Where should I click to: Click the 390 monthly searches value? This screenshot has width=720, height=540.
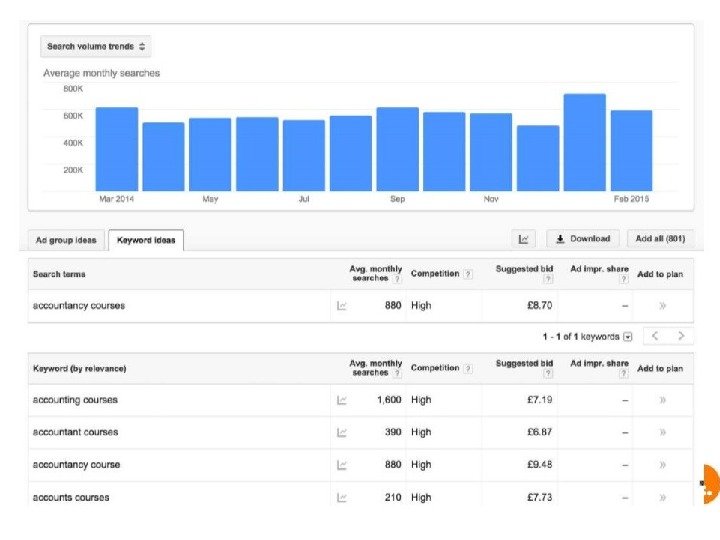click(x=394, y=433)
